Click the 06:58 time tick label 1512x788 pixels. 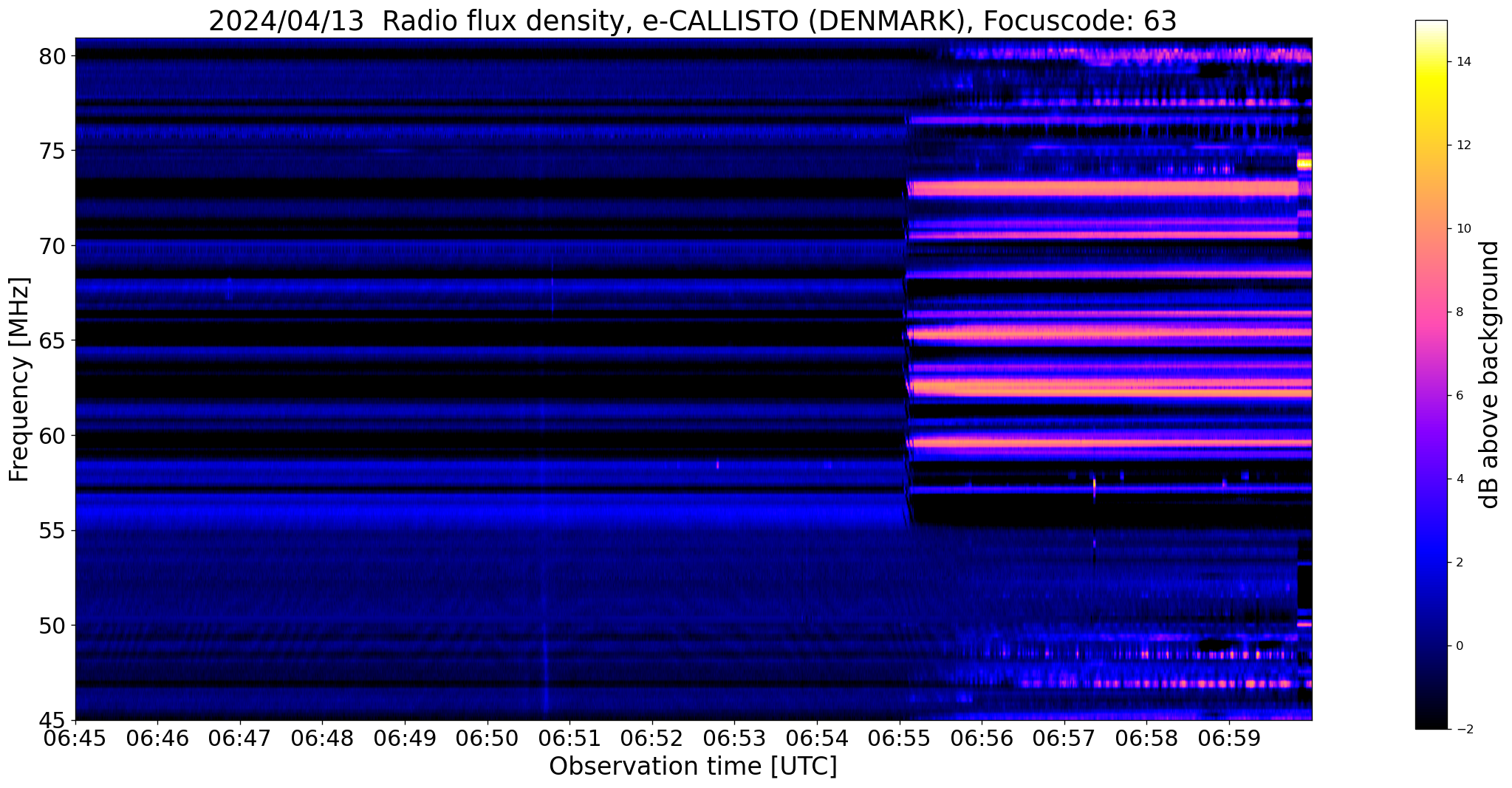click(1147, 737)
